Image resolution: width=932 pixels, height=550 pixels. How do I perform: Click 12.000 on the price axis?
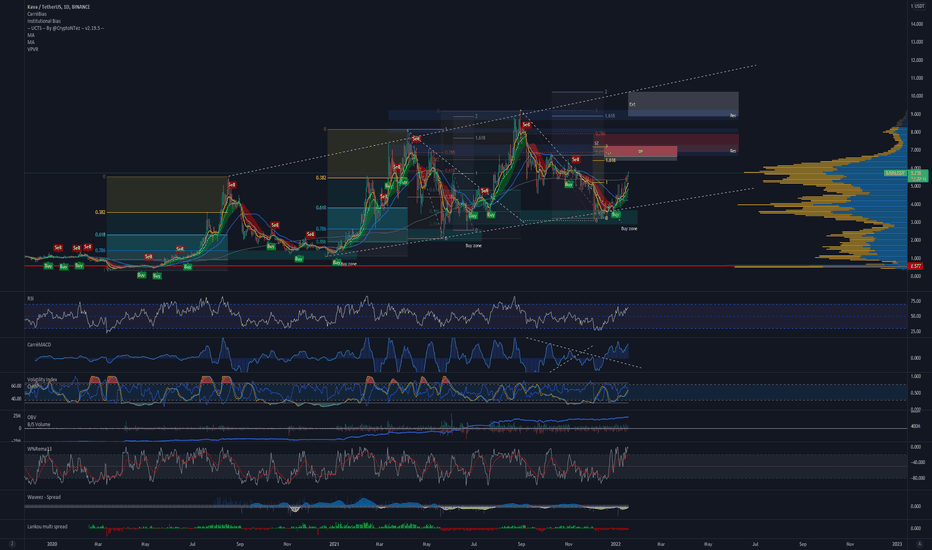click(x=916, y=59)
